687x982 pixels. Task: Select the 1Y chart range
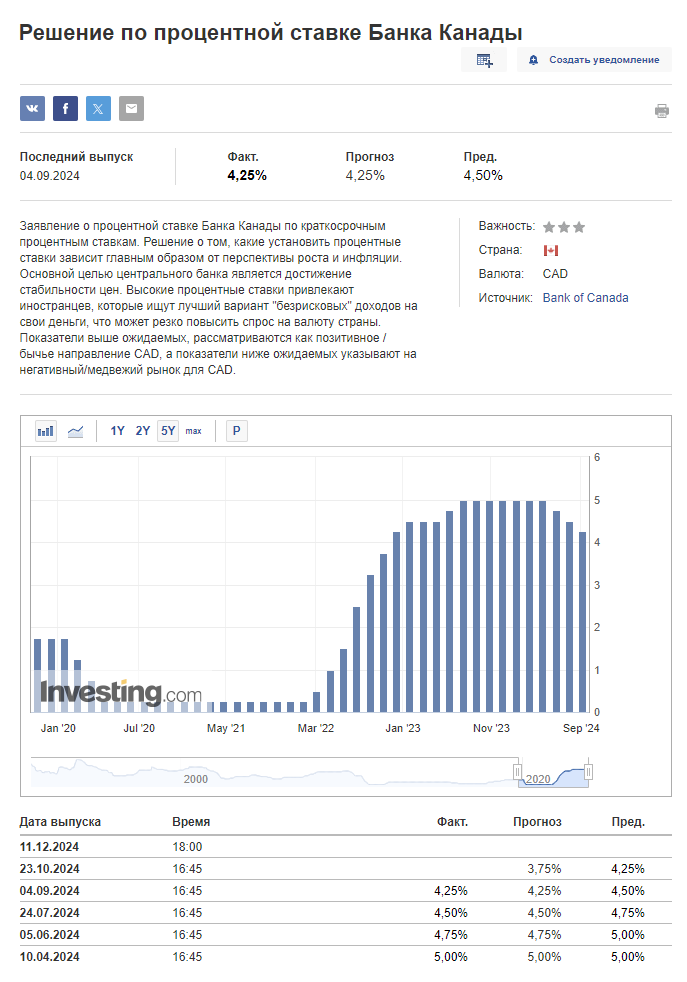coord(117,431)
